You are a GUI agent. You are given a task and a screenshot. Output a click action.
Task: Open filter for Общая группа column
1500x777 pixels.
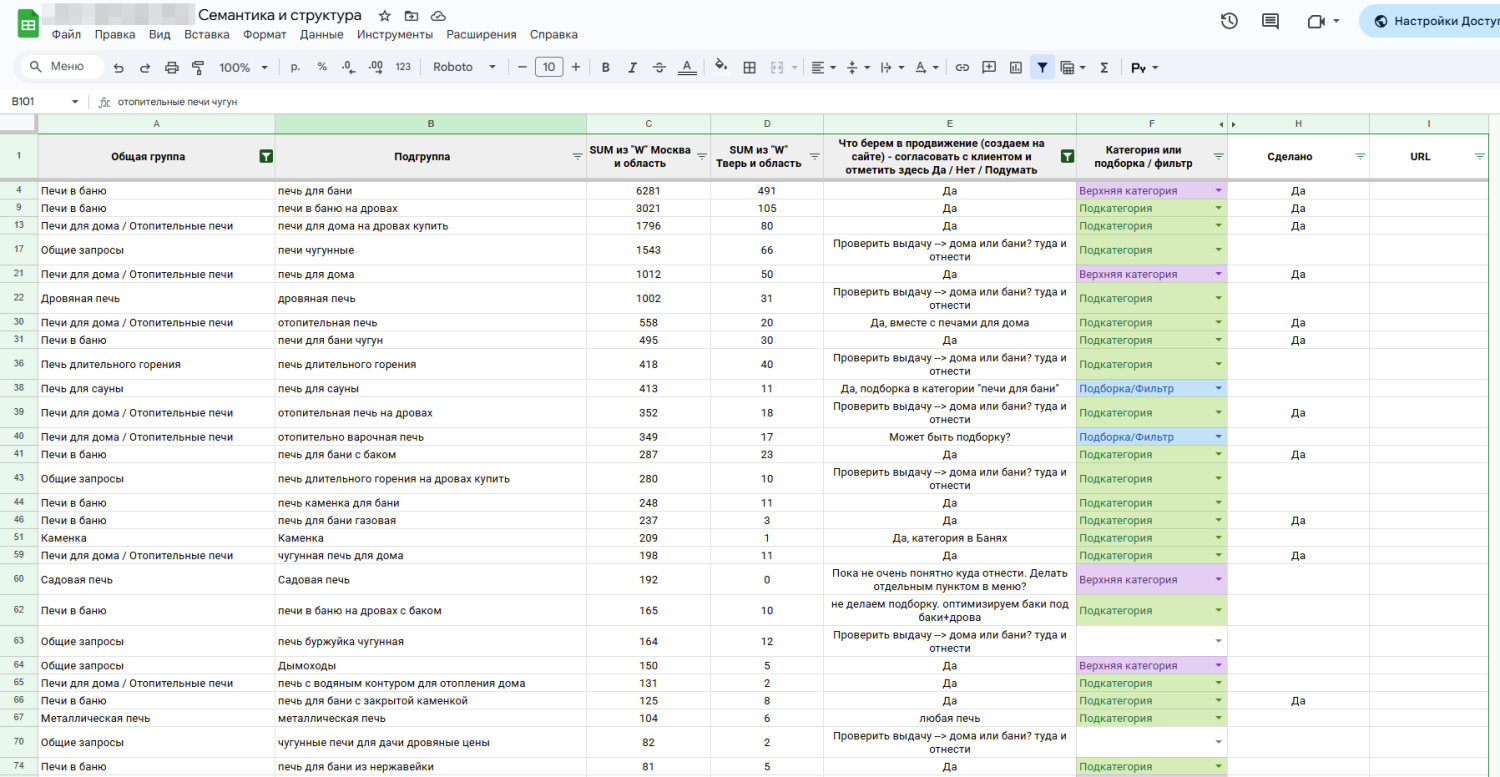tap(266, 157)
